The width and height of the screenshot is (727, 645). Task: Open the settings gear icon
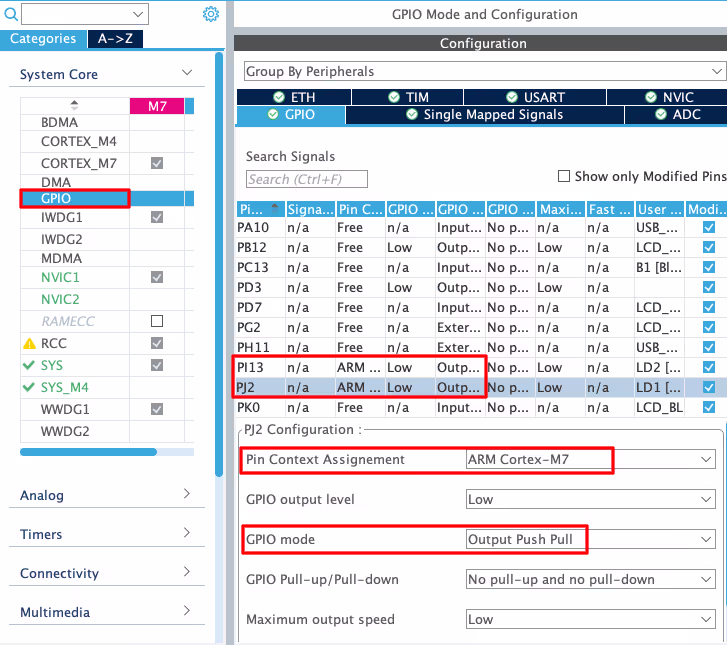(x=210, y=14)
